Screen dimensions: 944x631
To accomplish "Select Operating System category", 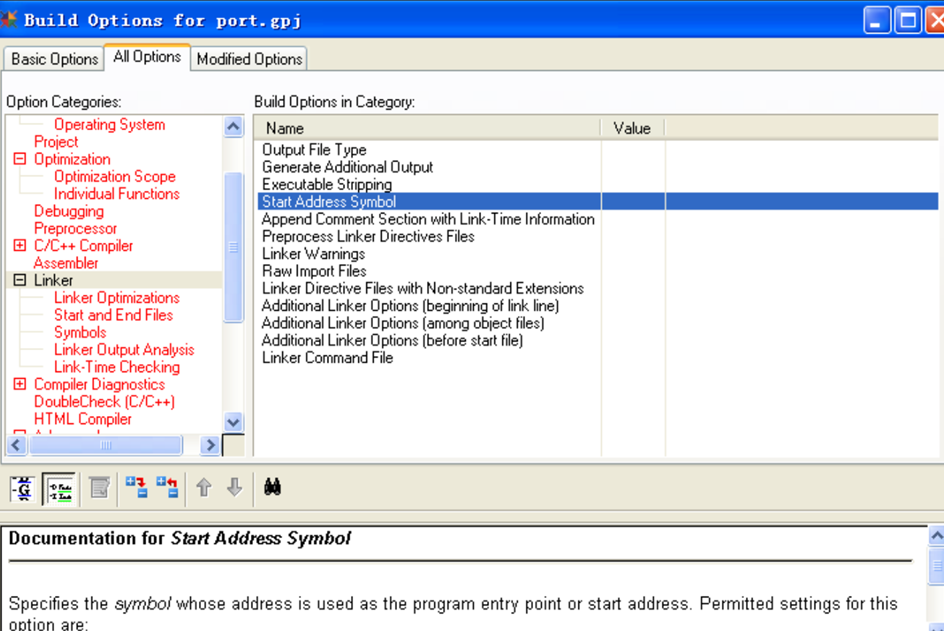I will tap(110, 125).
